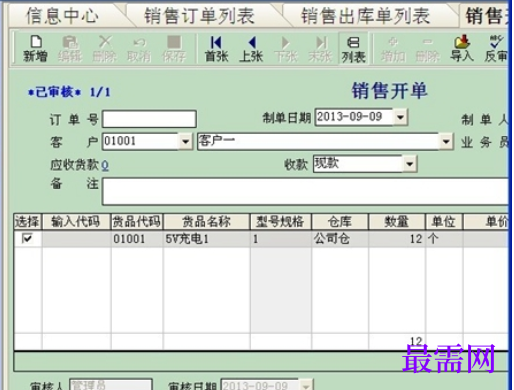
Task: Open the 列表 list view icon
Action: [x=353, y=49]
